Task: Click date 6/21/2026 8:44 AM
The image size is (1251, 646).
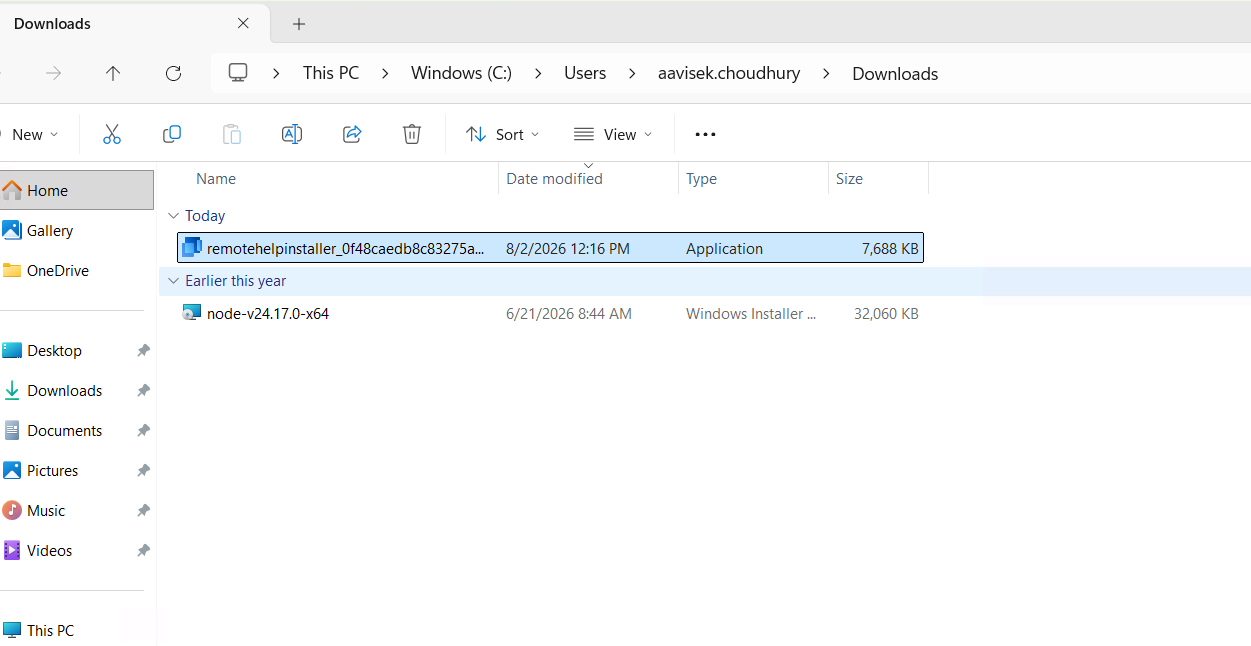Action: point(569,313)
